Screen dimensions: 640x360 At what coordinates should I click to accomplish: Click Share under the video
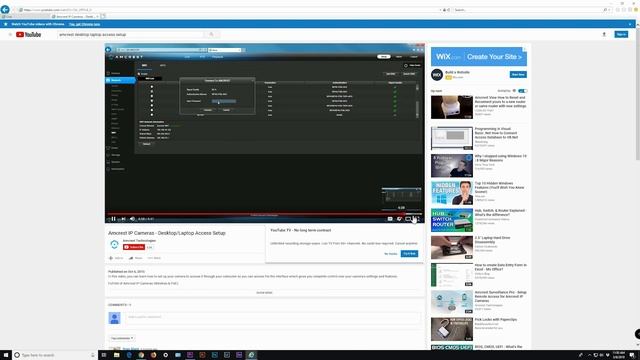pos(136,258)
